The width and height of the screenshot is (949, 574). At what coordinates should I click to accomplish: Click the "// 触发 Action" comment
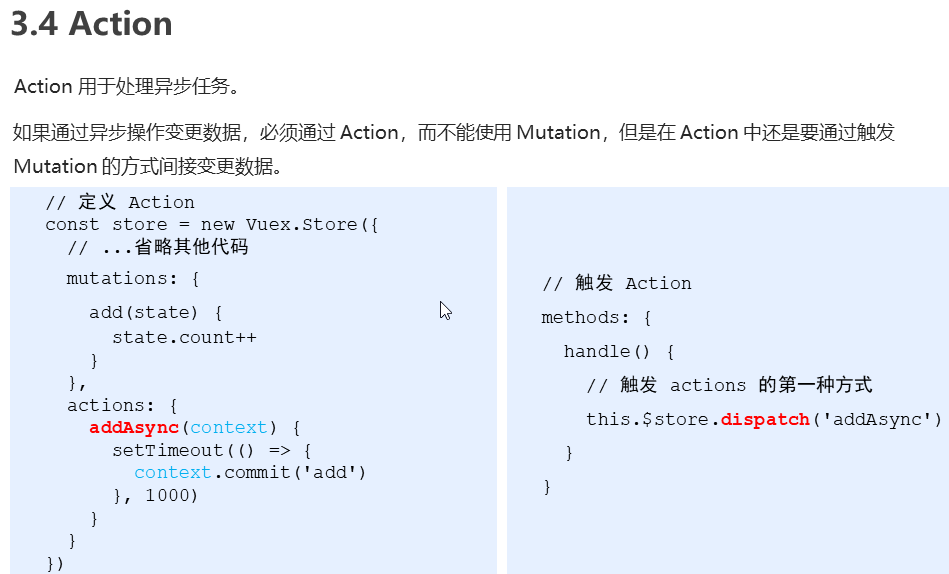617,284
